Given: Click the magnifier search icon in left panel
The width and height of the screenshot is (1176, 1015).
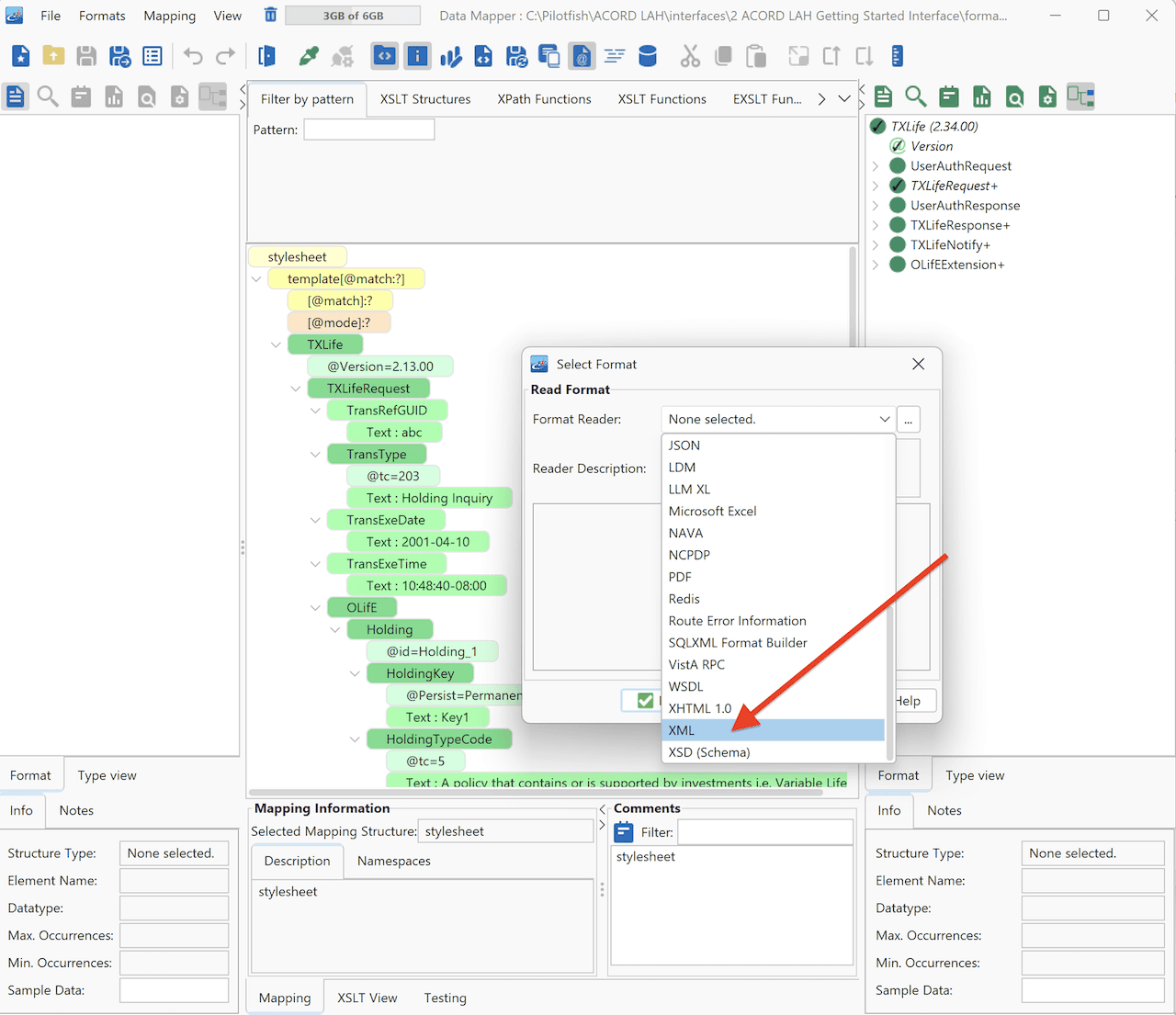Looking at the screenshot, I should 48,96.
